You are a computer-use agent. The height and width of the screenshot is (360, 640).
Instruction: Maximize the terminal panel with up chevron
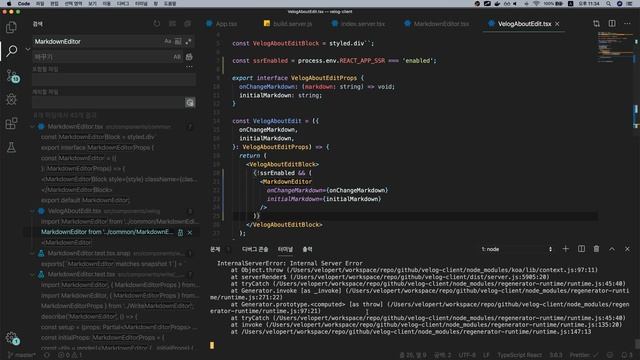(x=612, y=249)
